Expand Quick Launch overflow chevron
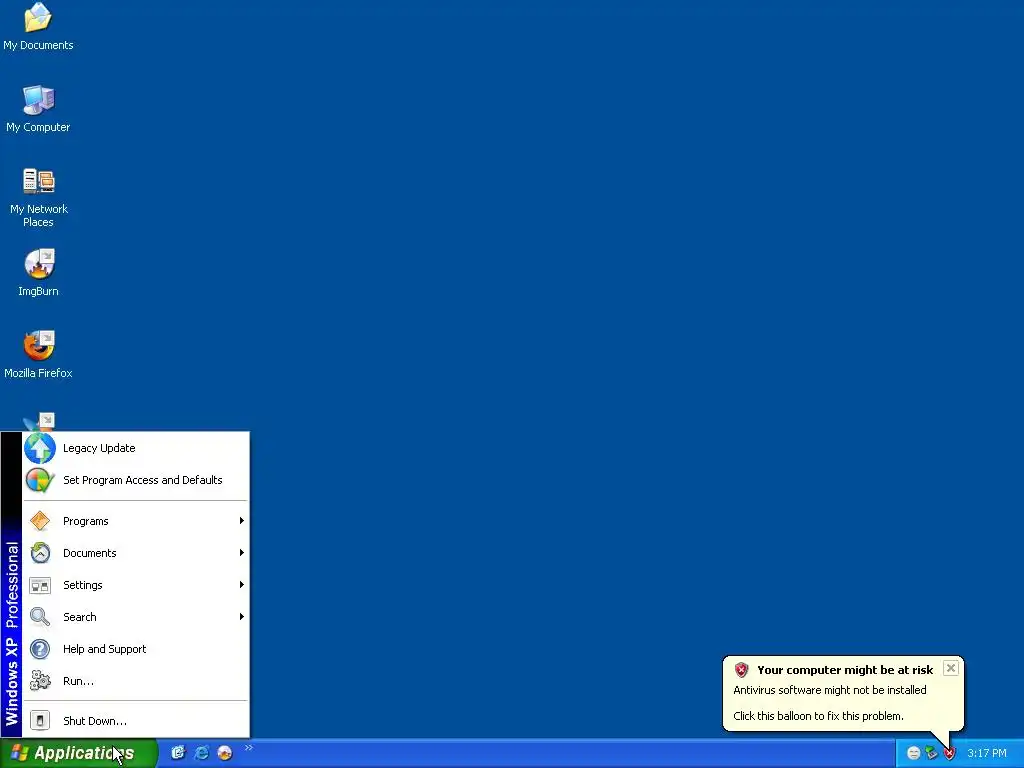Screen dimensions: 1024x768 pos(248,748)
